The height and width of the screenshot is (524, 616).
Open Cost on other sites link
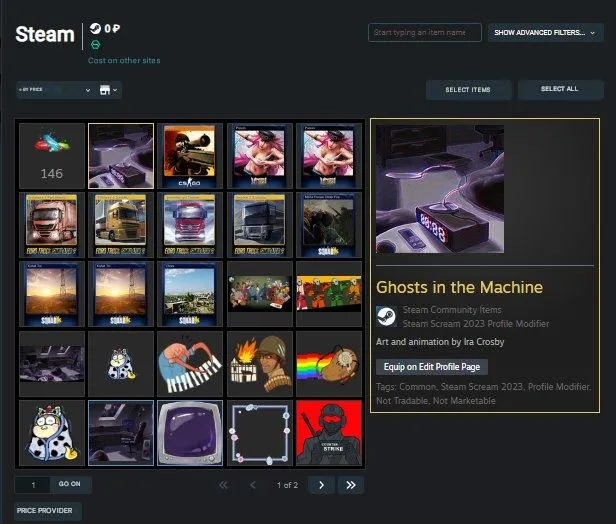(x=124, y=60)
